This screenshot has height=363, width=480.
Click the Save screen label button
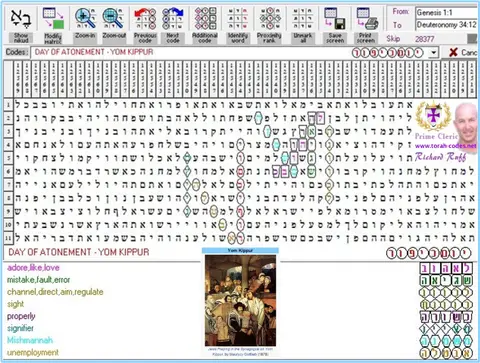tap(335, 38)
